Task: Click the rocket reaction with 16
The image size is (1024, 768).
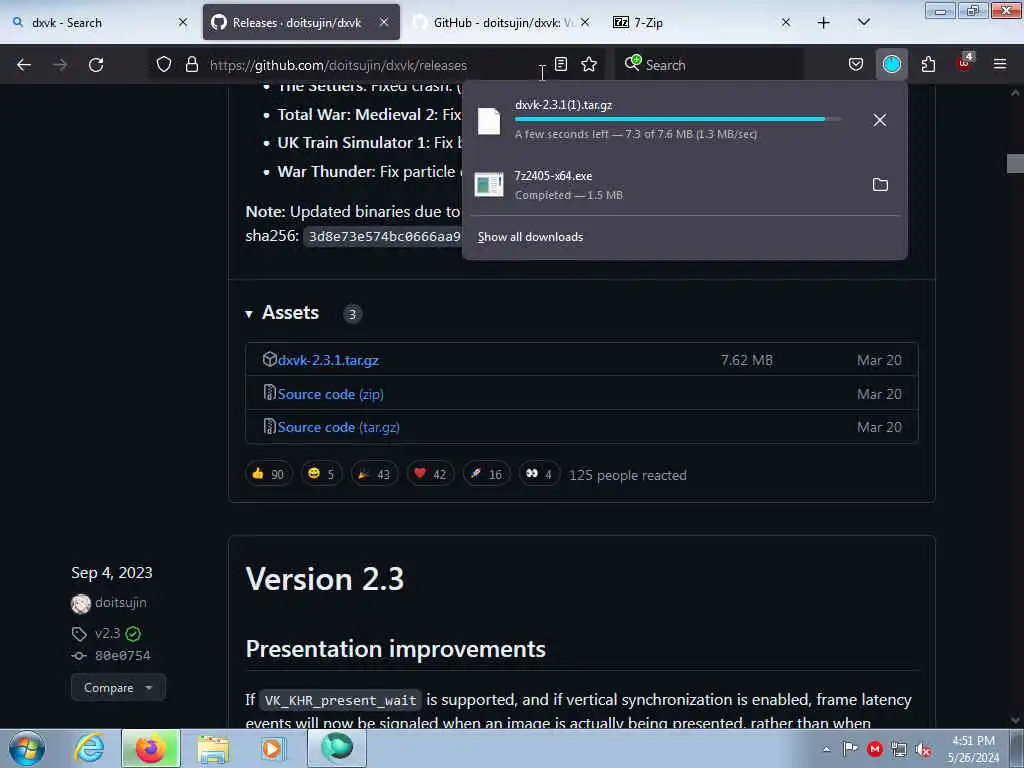Action: tap(487, 474)
